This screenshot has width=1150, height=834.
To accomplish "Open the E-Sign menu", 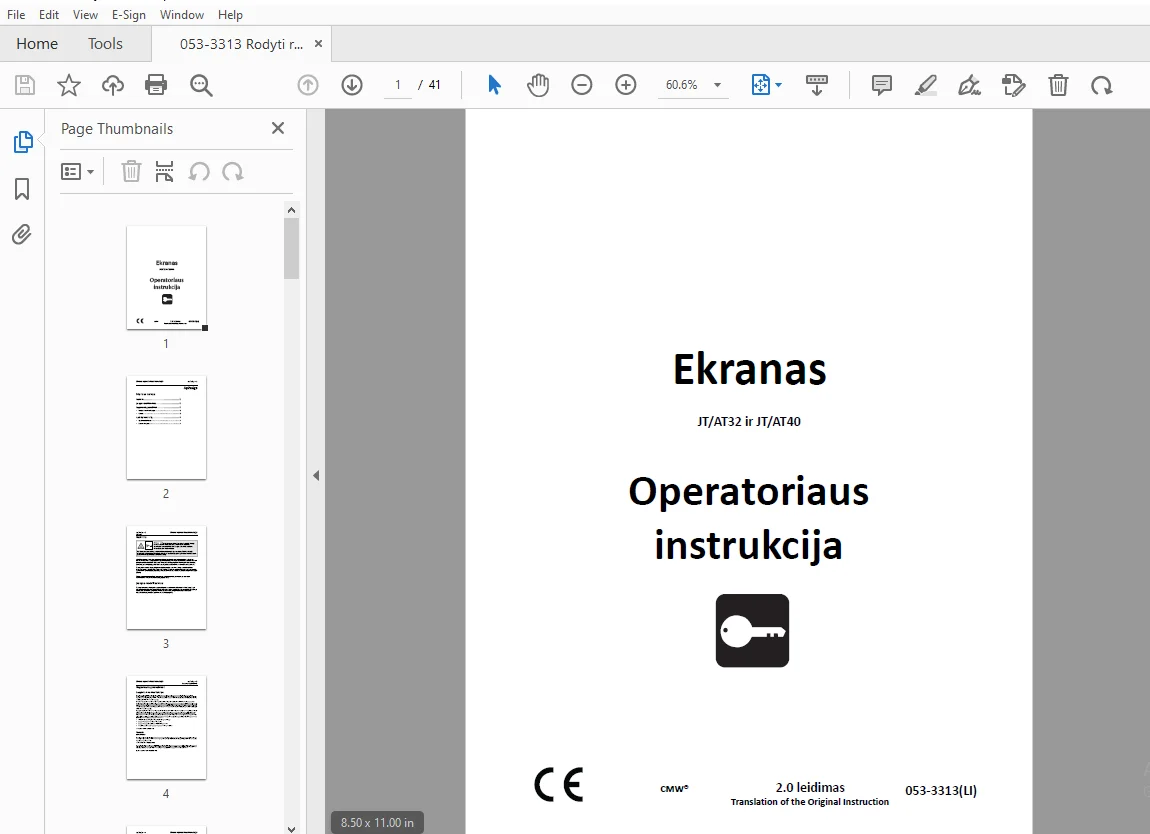I will tap(129, 15).
